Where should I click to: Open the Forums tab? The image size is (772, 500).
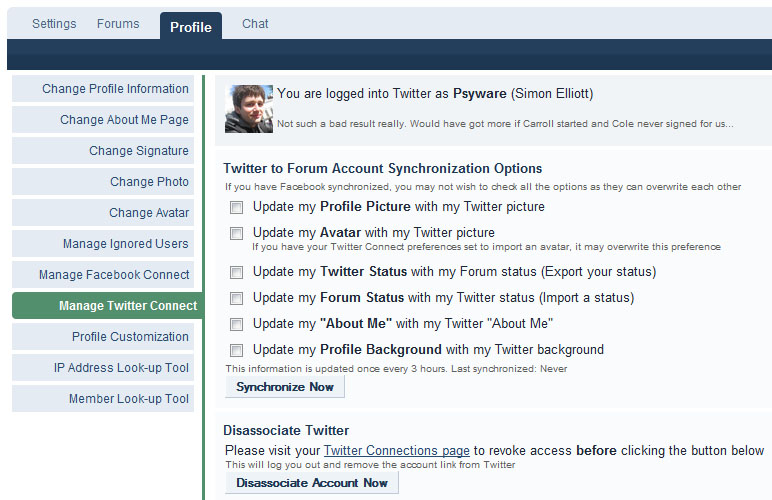pos(118,24)
